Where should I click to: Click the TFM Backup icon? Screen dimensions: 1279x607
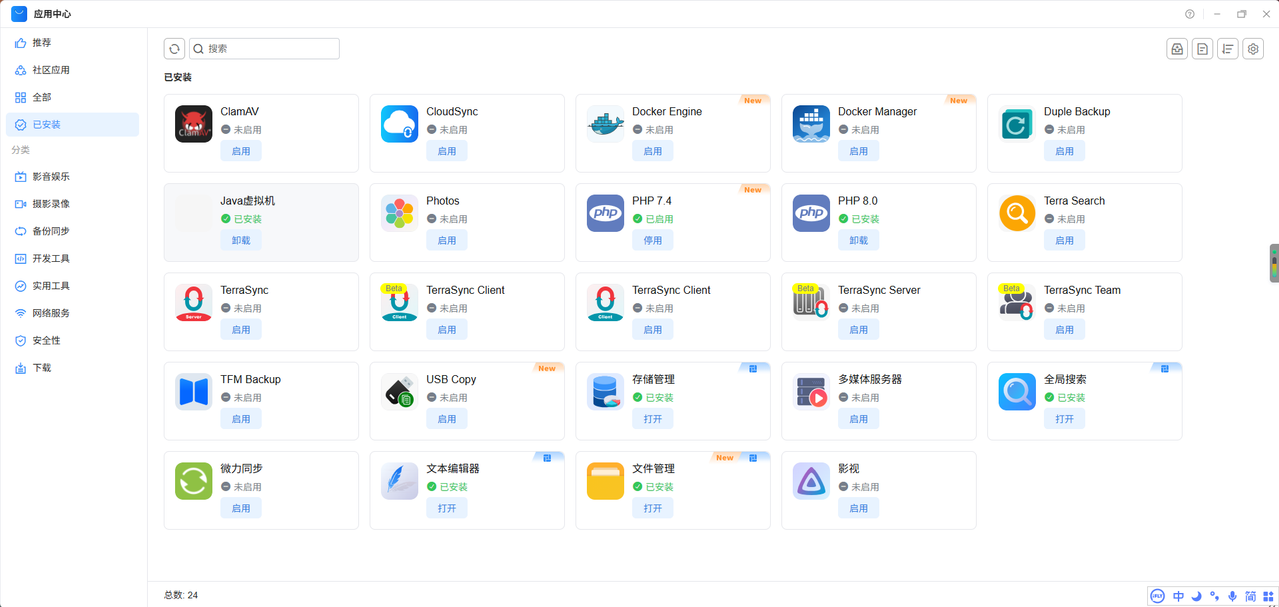click(x=193, y=392)
